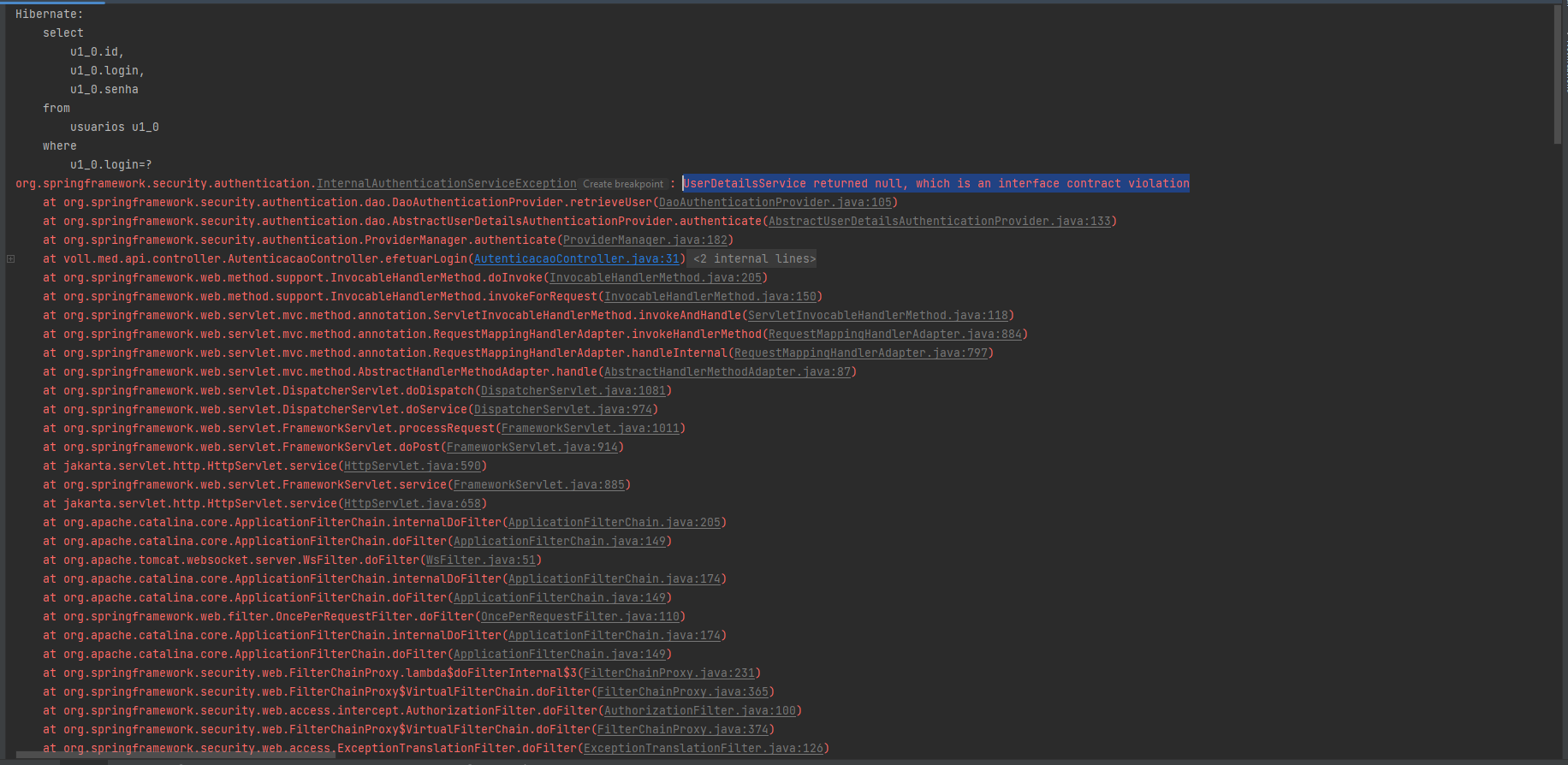Viewport: 1568px width, 765px height.
Task: Open HttpServlet.java:590 link
Action: 413,466
